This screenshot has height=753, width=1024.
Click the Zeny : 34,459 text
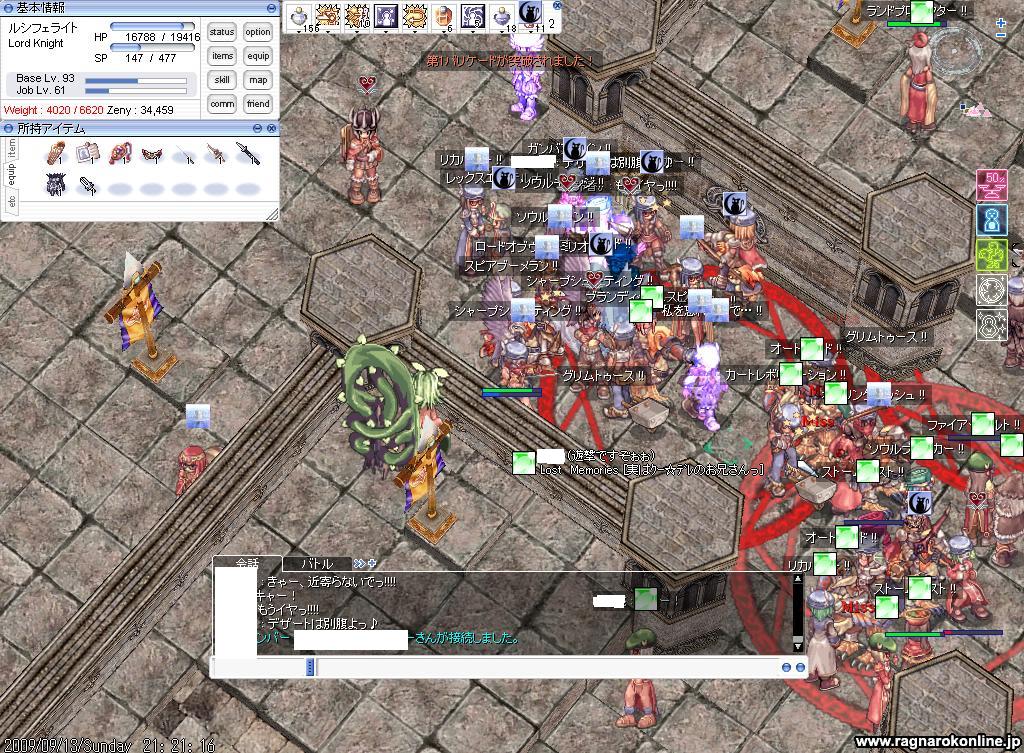coord(140,110)
